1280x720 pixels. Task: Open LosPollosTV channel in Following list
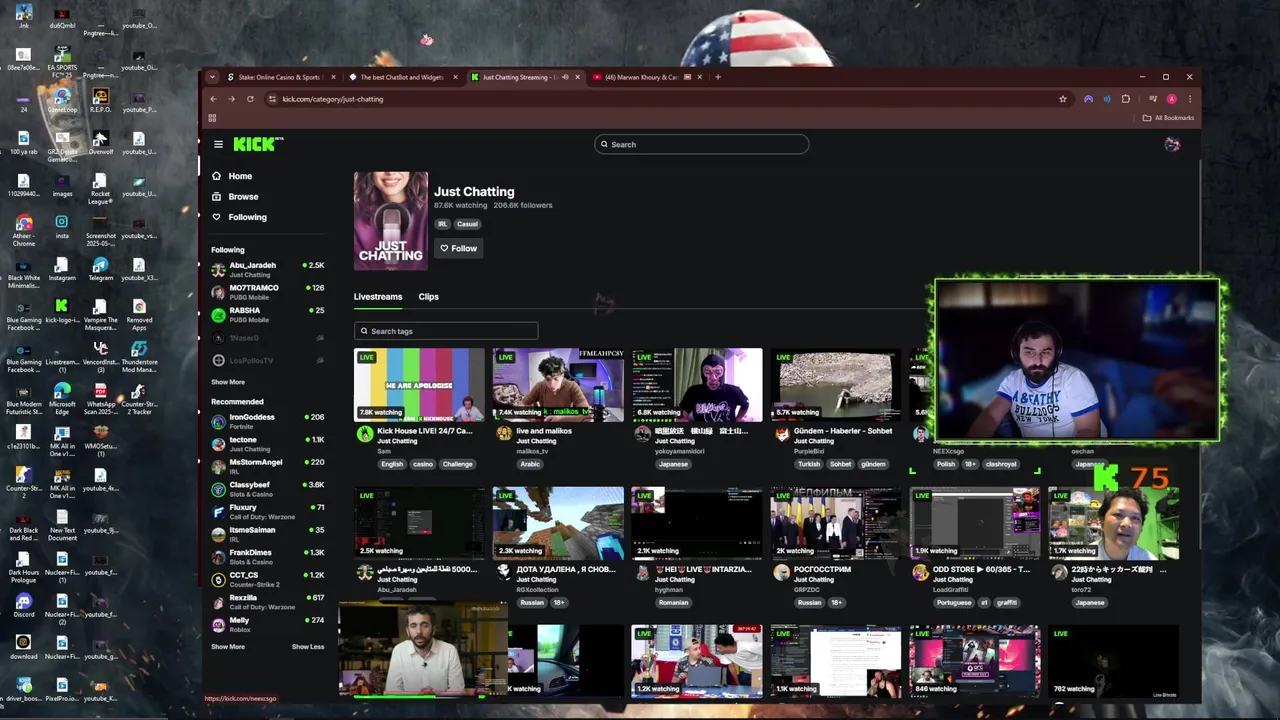(268, 360)
